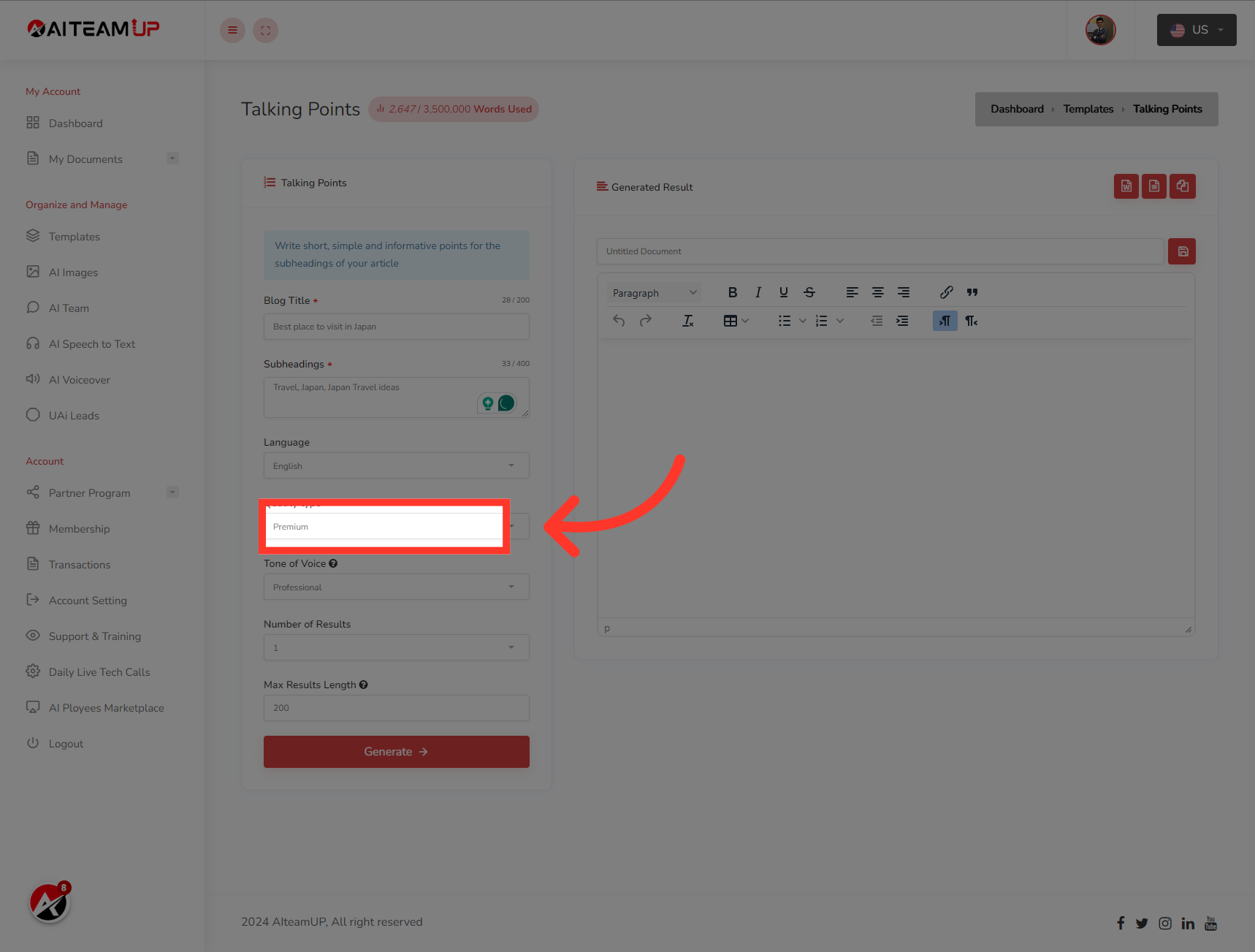Toggle bold formatting in the editor
This screenshot has width=1255, height=952.
(x=733, y=292)
